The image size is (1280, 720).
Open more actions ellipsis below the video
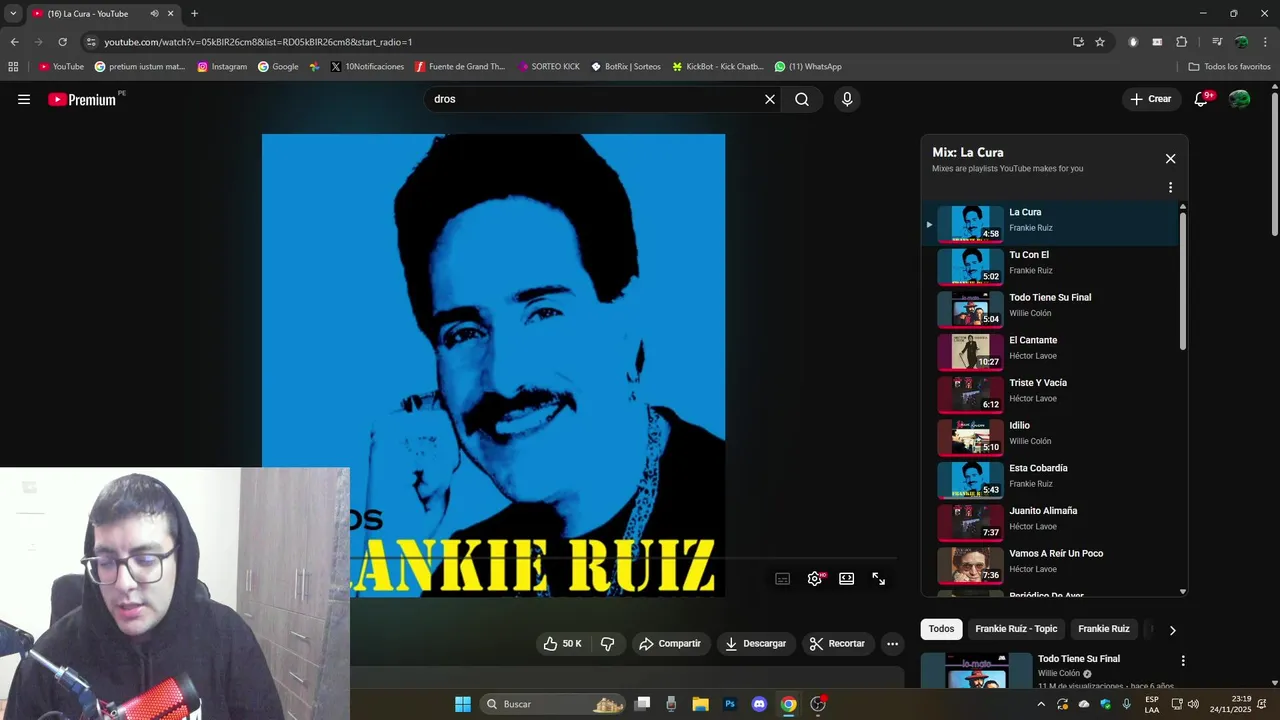tap(893, 644)
